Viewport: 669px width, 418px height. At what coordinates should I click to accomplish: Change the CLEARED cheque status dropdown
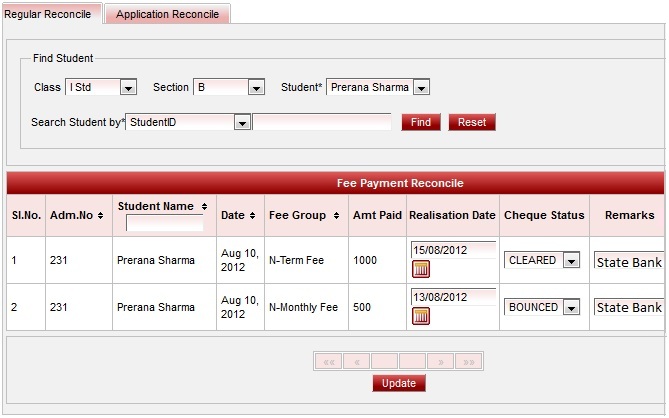[x=570, y=261]
